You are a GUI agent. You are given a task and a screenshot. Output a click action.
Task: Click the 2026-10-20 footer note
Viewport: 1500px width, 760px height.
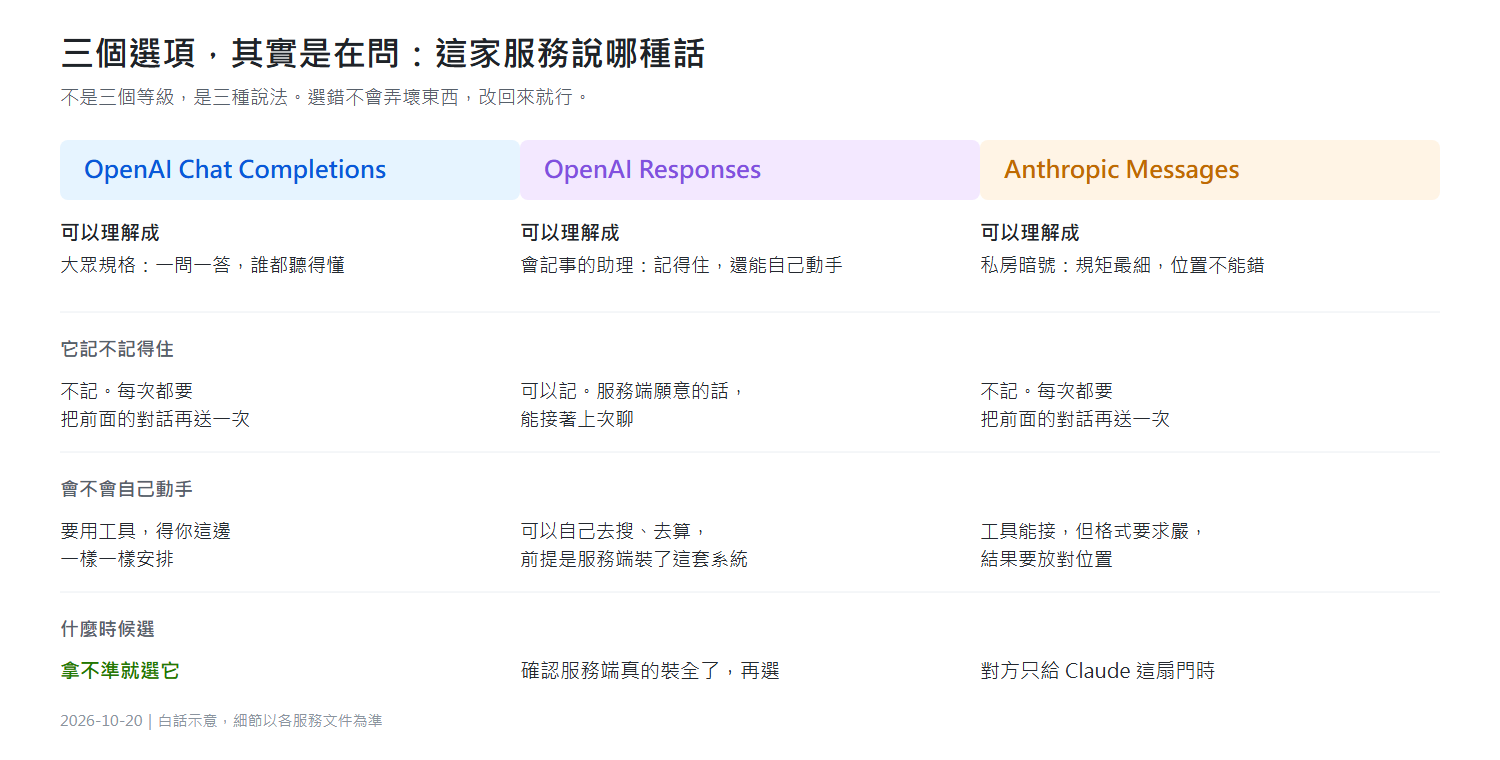[221, 721]
